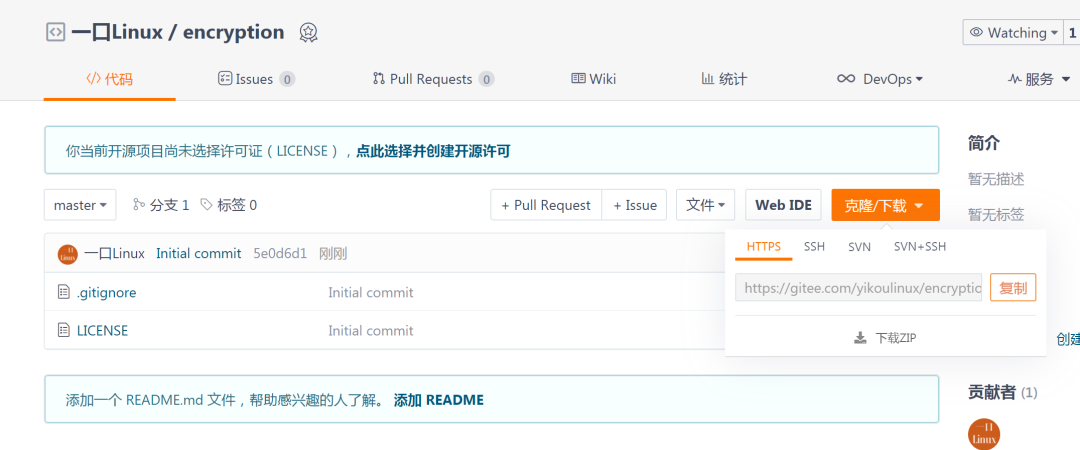This screenshot has width=1080, height=450.
Task: Click the repository code icon beside 一口Linux
Action: [x=55, y=32]
